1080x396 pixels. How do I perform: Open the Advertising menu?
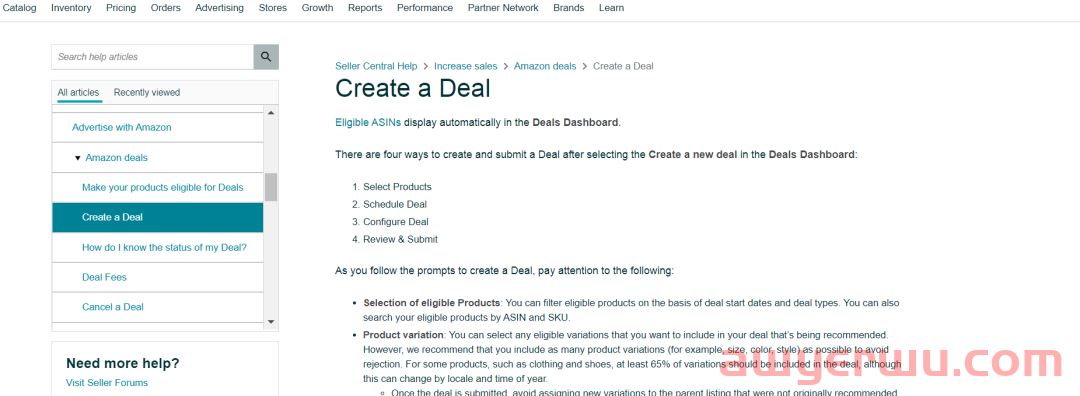219,8
